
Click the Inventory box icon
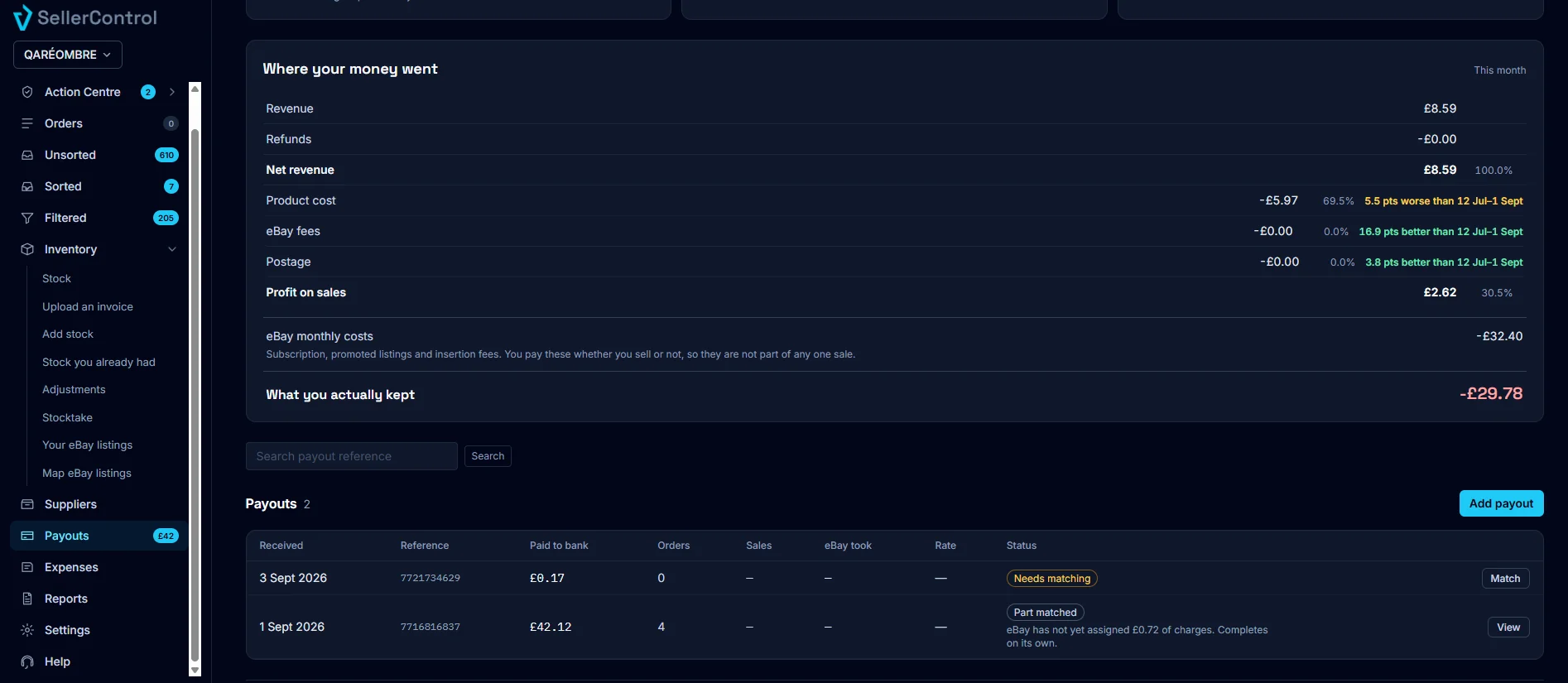tap(27, 249)
